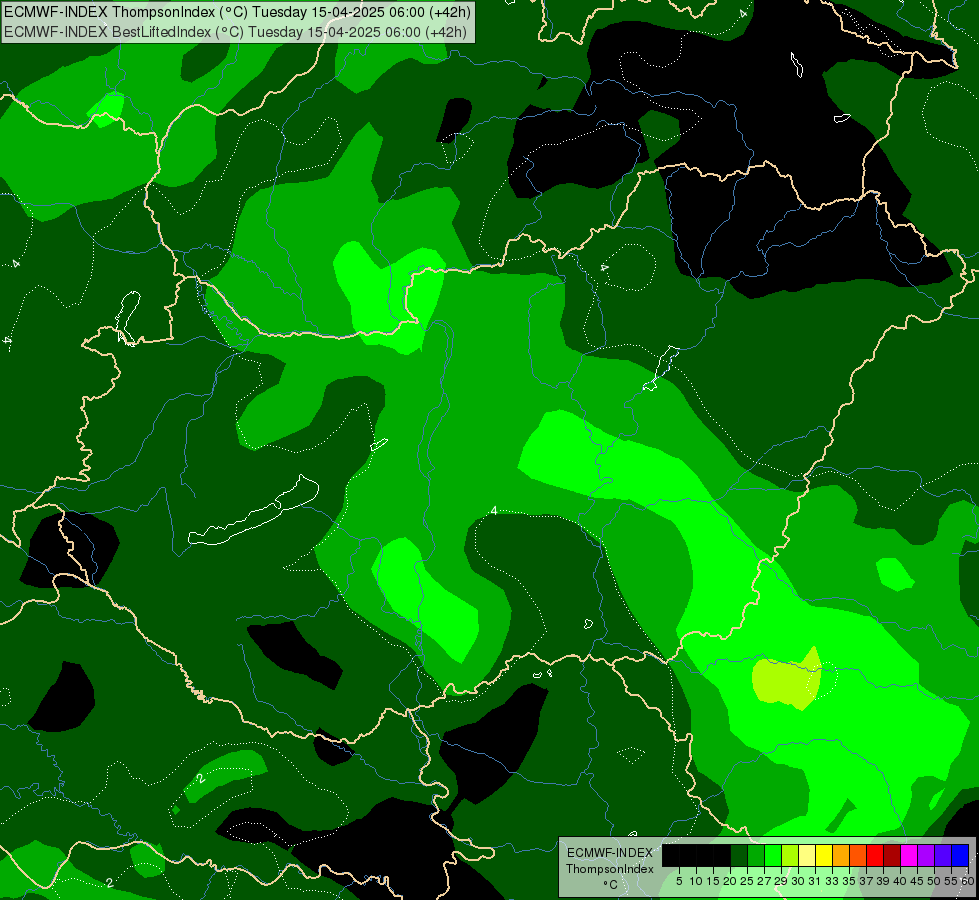Select the medium green 25-27 legend swatch
Image resolution: width=979 pixels, height=900 pixels.
(x=756, y=855)
